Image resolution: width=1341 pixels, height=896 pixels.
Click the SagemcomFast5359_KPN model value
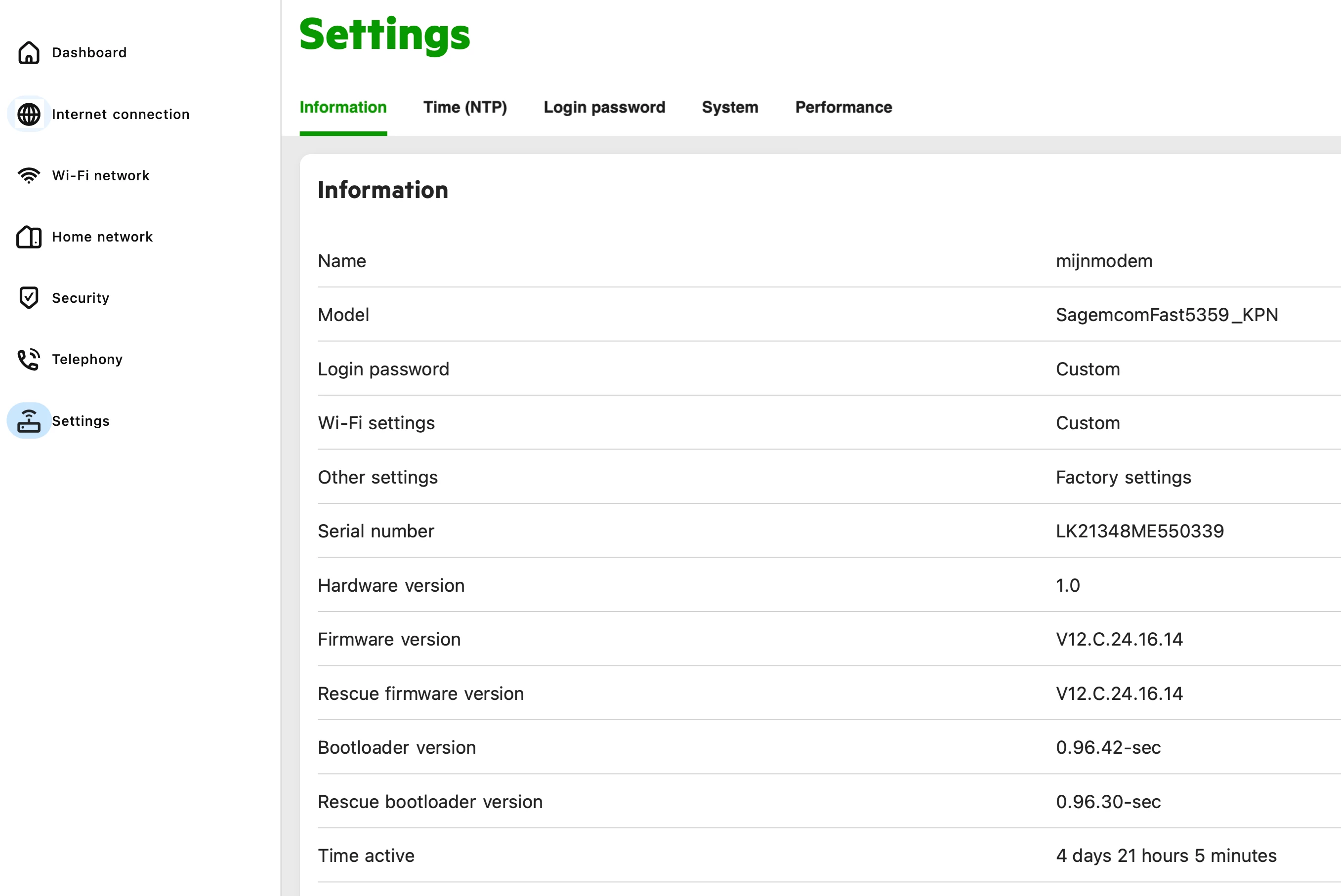[1166, 315]
